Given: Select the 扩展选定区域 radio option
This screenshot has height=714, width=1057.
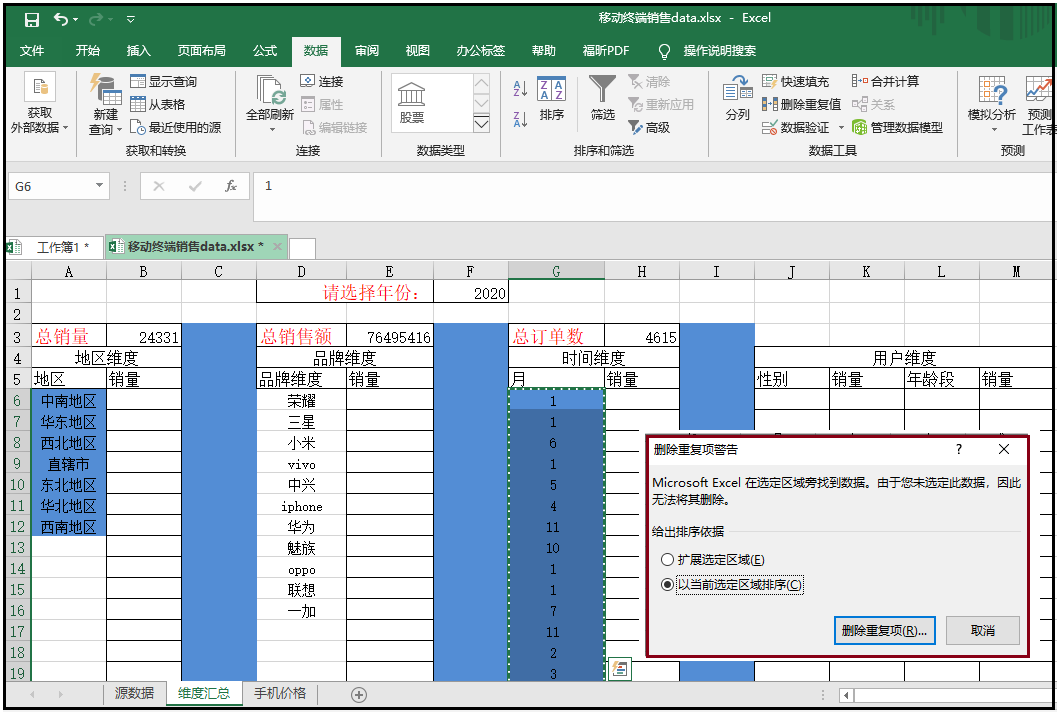Looking at the screenshot, I should pos(715,560).
